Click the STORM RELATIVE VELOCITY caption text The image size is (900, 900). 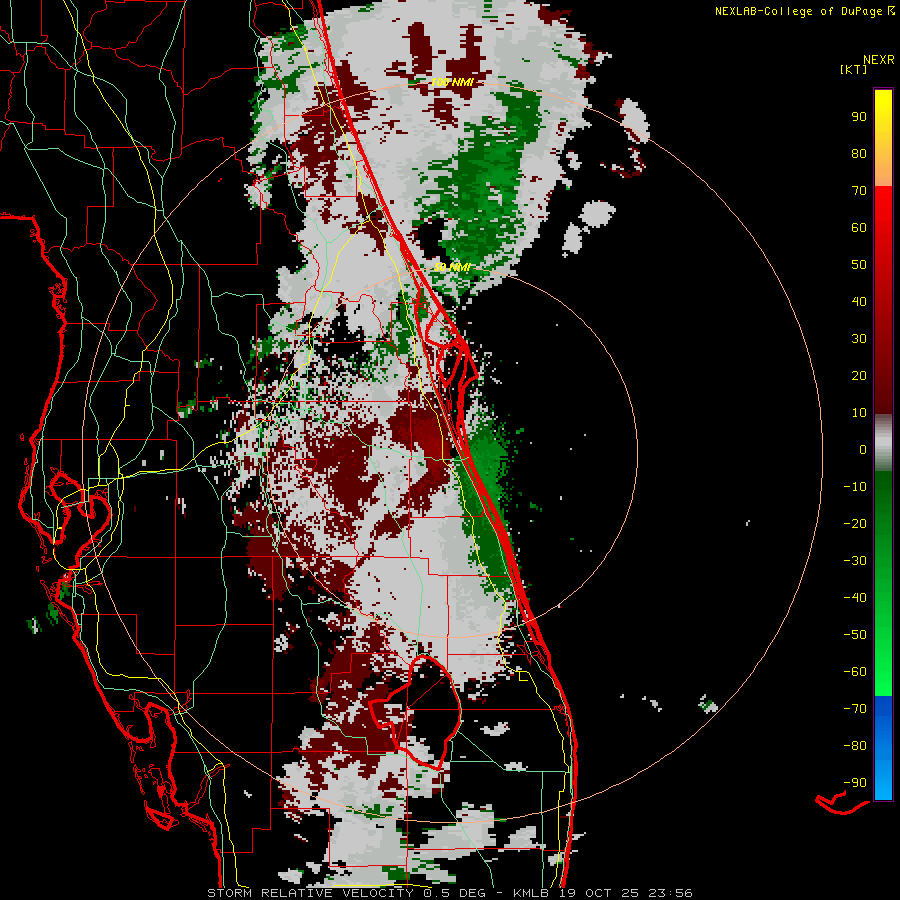313,893
